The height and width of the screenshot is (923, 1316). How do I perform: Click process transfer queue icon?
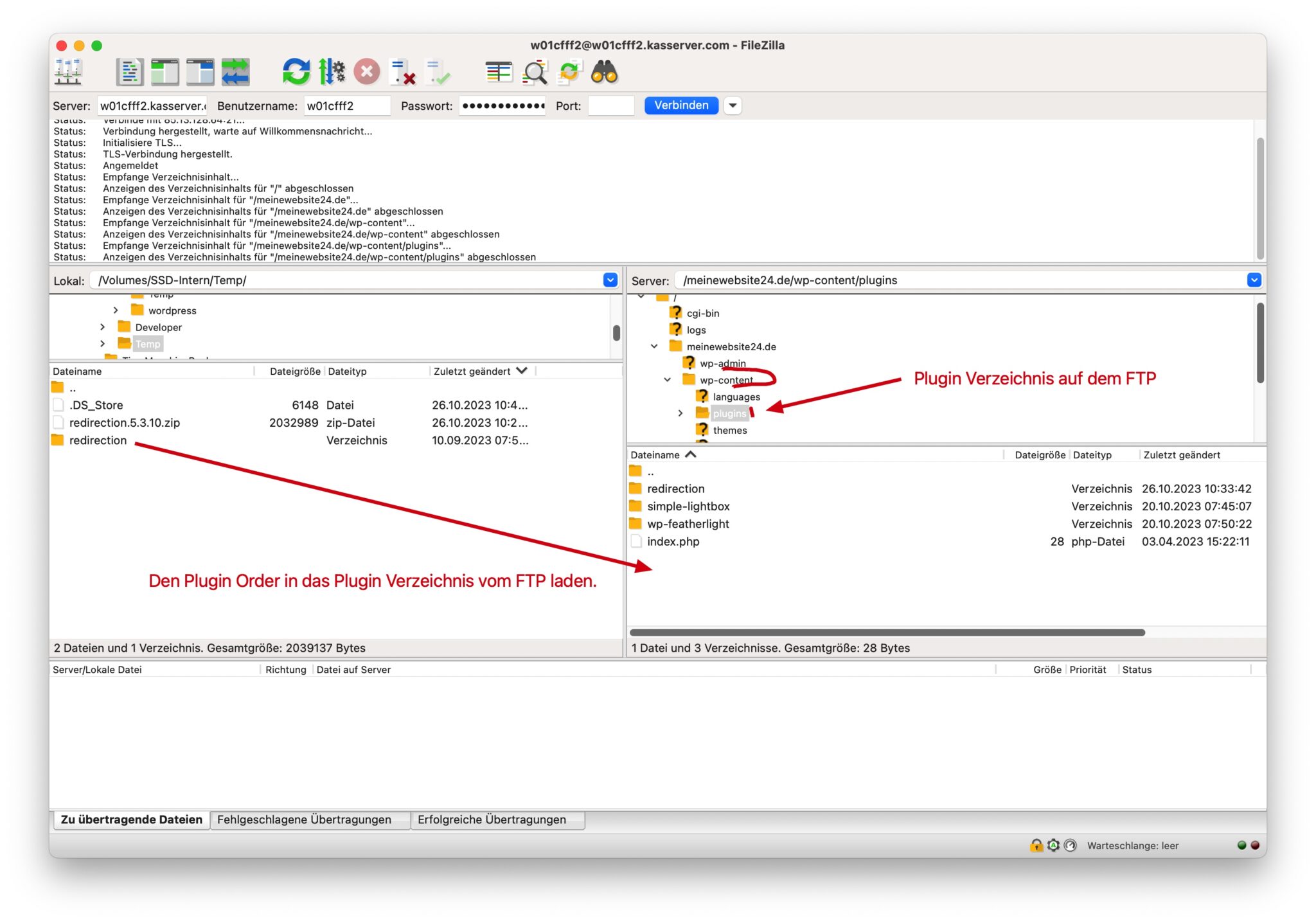[332, 72]
